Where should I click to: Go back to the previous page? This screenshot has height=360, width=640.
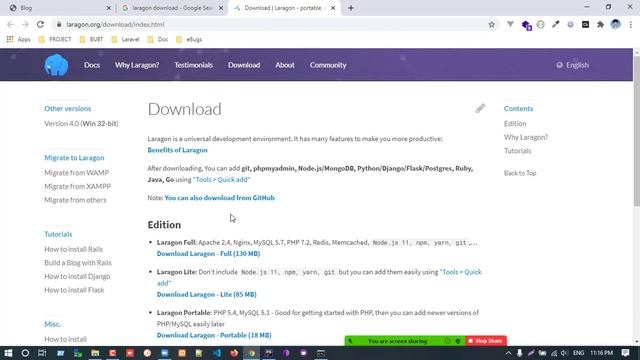(11, 24)
